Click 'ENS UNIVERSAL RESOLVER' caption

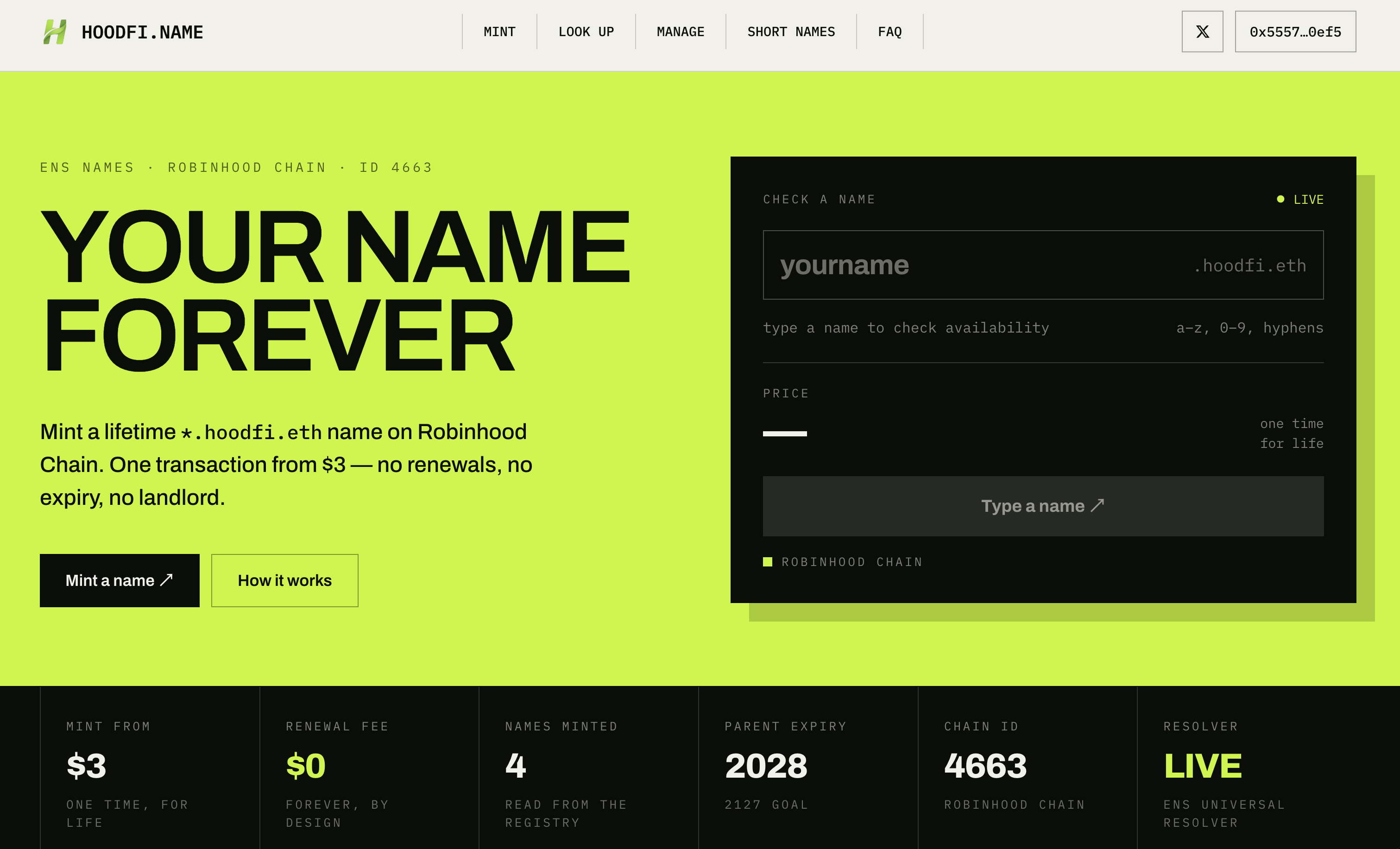click(x=1224, y=814)
